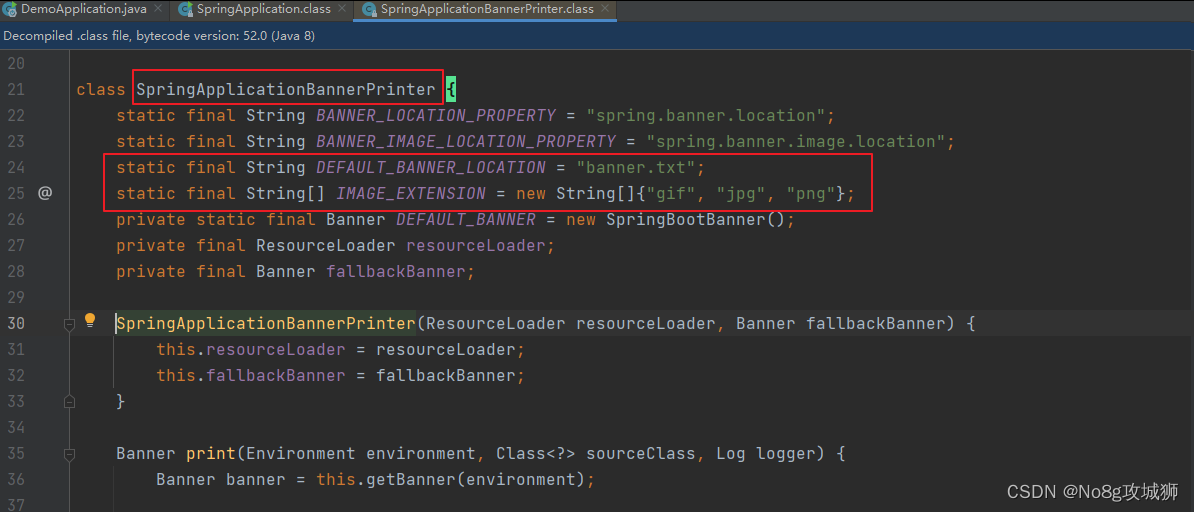Click the class name SpringApplicationBannerPrinter on line 21
The width and height of the screenshot is (1194, 512).
(286, 90)
